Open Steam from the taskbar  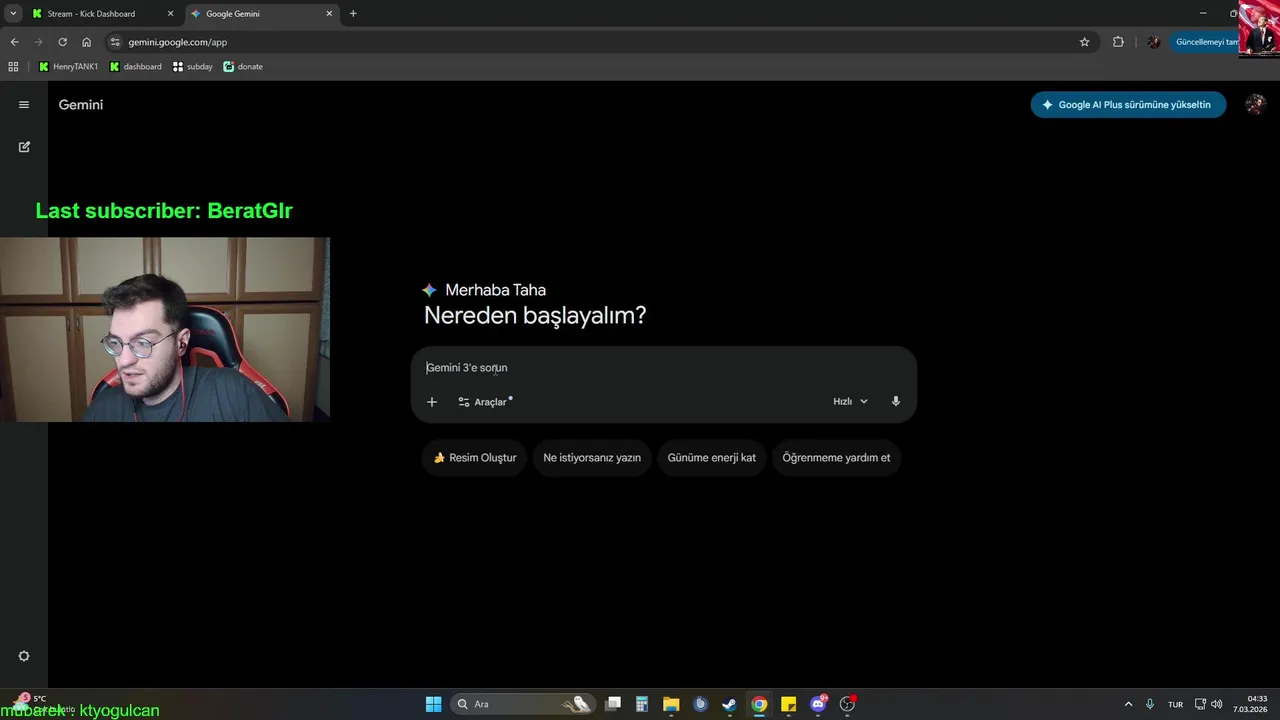730,704
